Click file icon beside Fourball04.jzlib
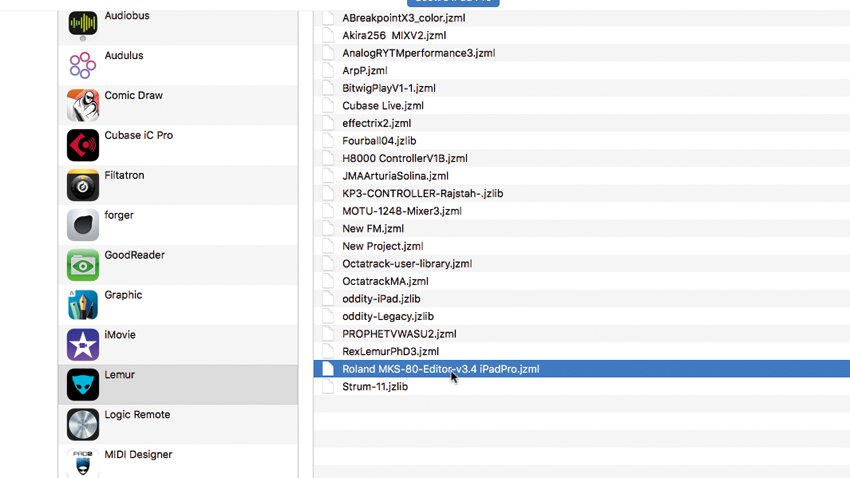Viewport: 850px width, 478px height. pos(327,141)
